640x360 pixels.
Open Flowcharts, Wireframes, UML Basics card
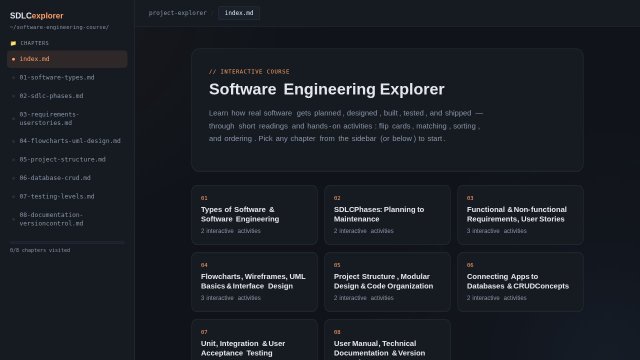[254, 282]
